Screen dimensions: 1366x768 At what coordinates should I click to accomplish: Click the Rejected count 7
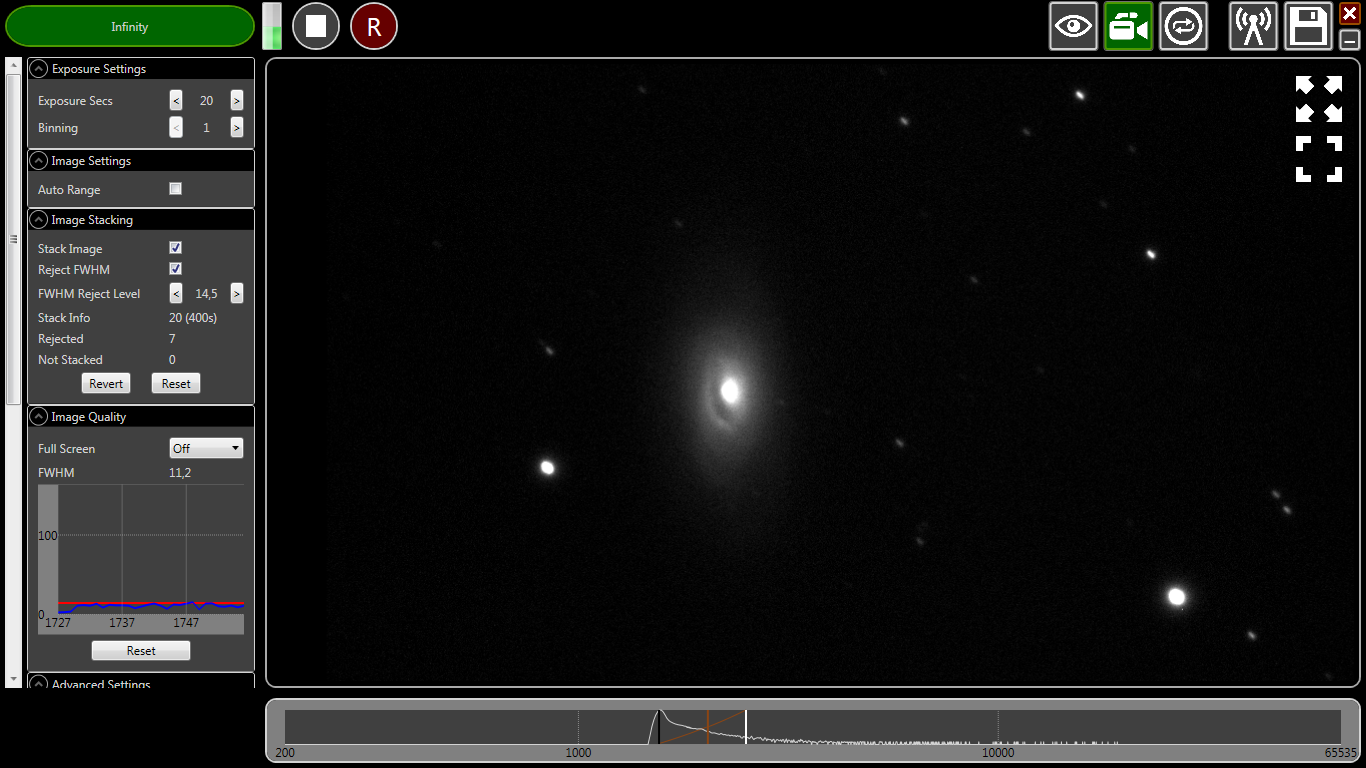(172, 339)
